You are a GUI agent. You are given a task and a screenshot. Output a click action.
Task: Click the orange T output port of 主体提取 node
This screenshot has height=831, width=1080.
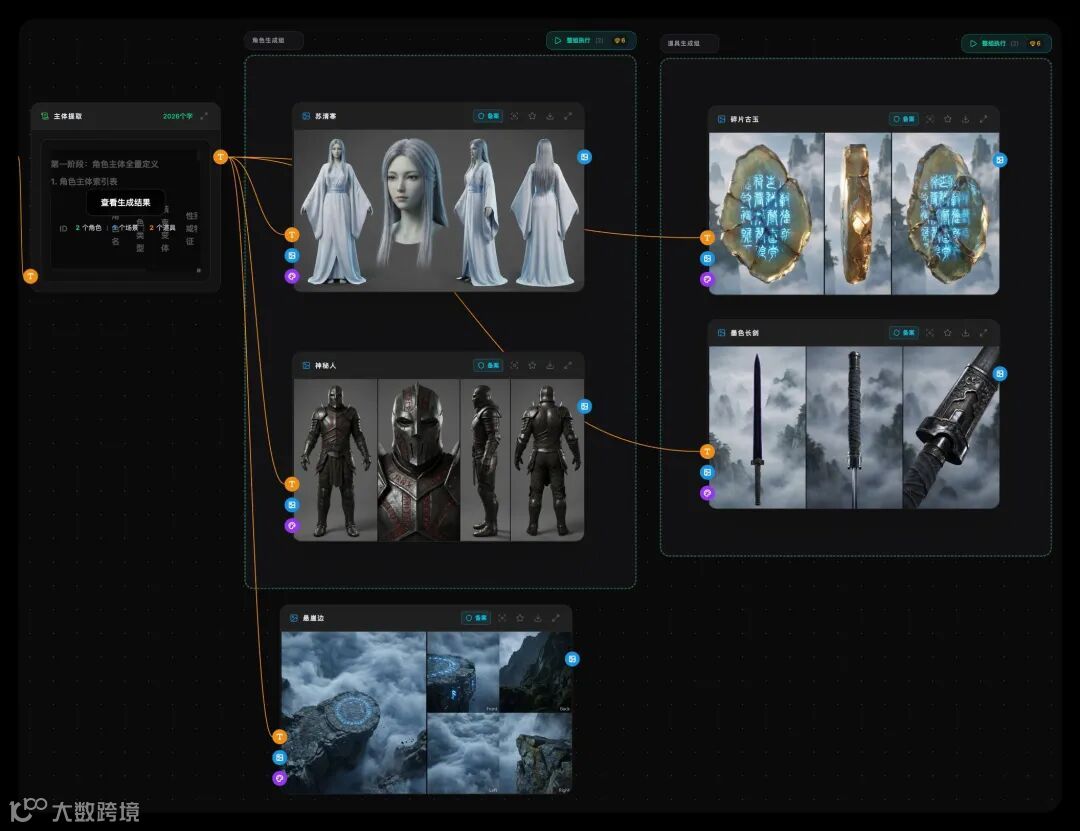click(220, 157)
